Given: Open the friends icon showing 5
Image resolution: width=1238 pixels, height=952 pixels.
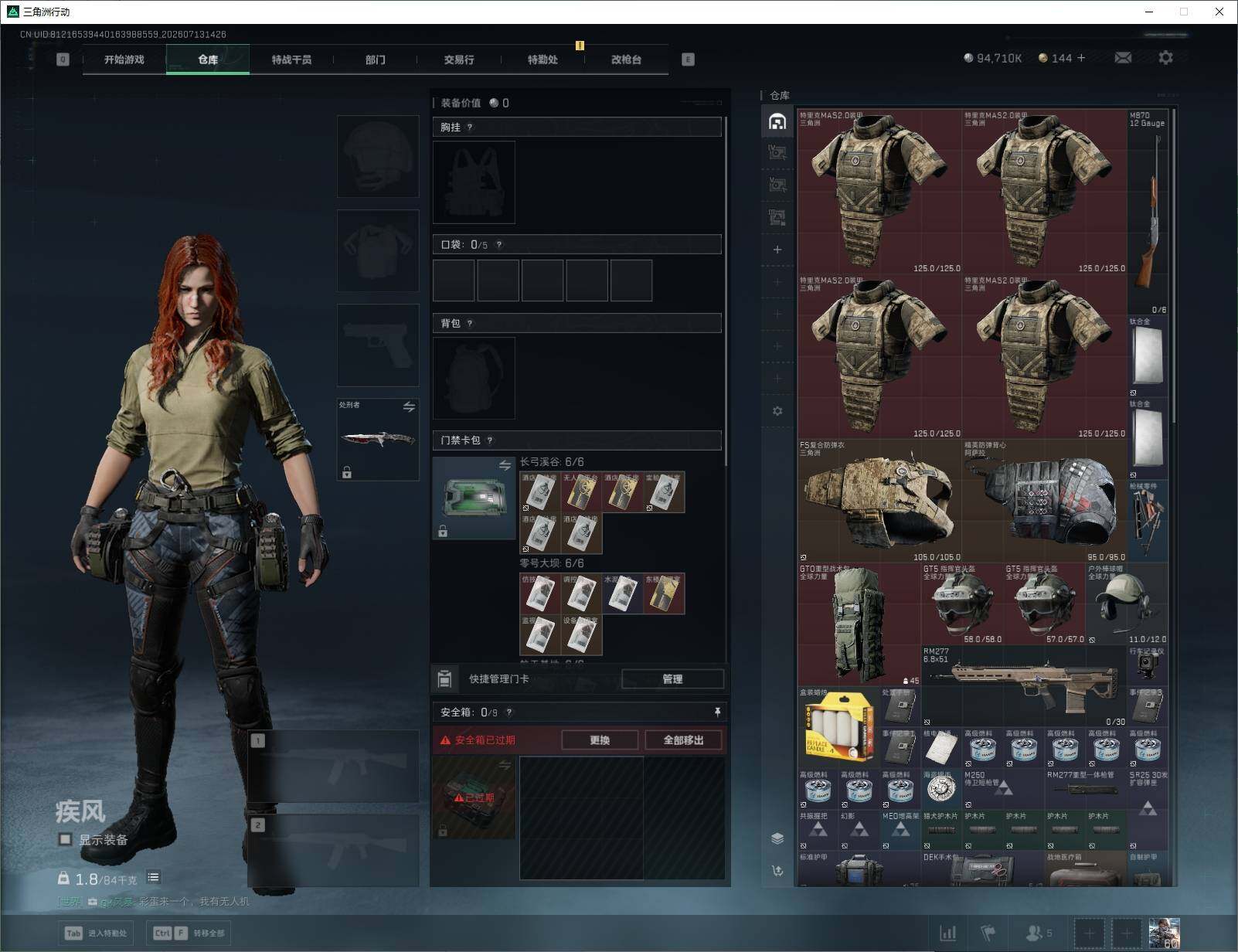Looking at the screenshot, I should click(1039, 933).
